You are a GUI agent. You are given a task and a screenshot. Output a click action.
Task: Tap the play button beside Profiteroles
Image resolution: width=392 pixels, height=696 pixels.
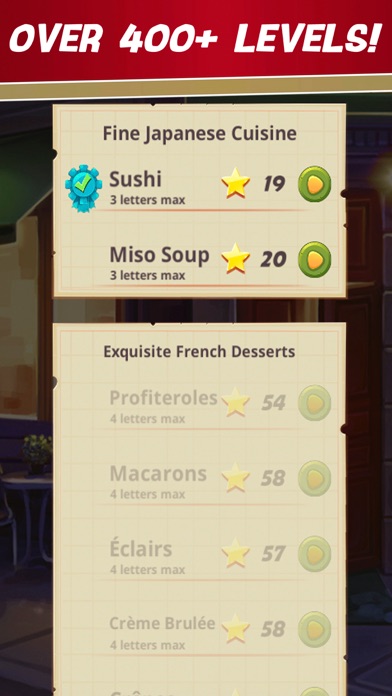(x=314, y=403)
